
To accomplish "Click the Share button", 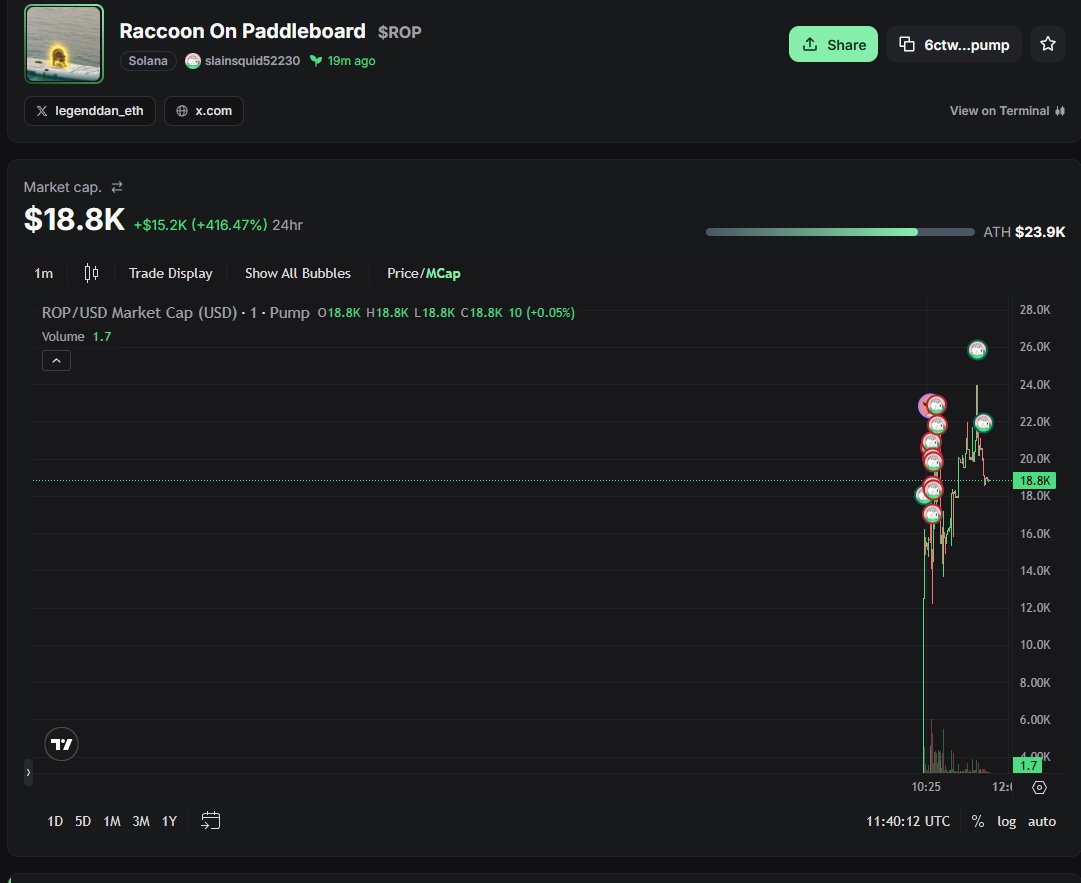I will 833,44.
